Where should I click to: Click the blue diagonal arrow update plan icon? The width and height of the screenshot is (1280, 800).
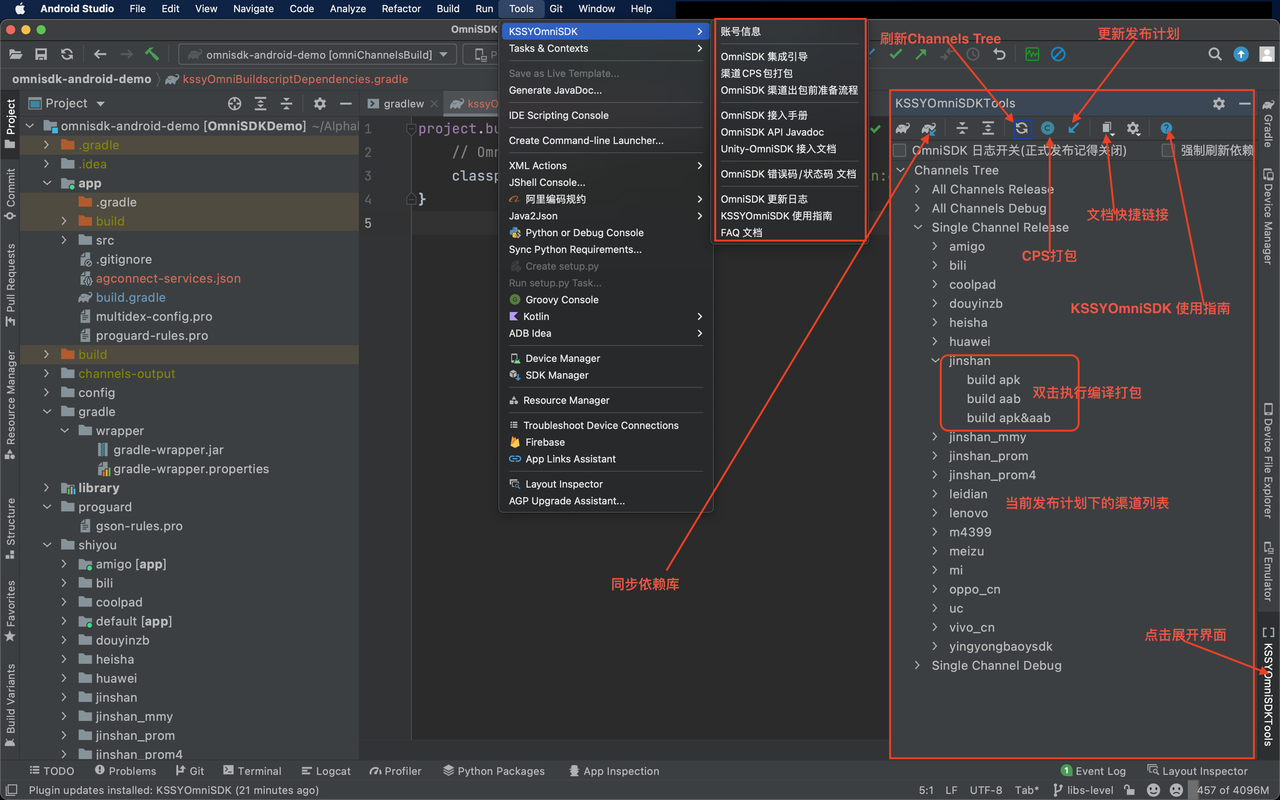[1073, 128]
